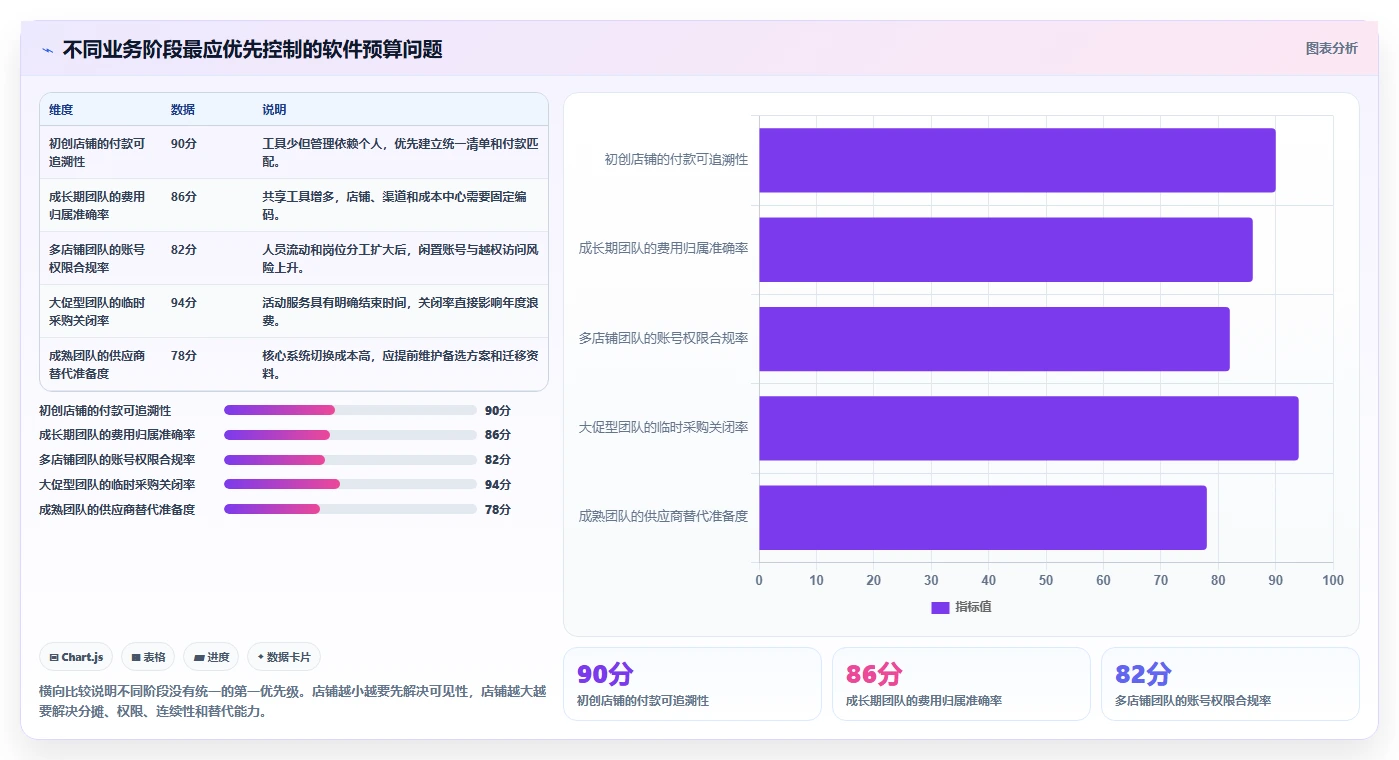Click y-axis label 大促型团队的临时采购关闭率

click(663, 428)
